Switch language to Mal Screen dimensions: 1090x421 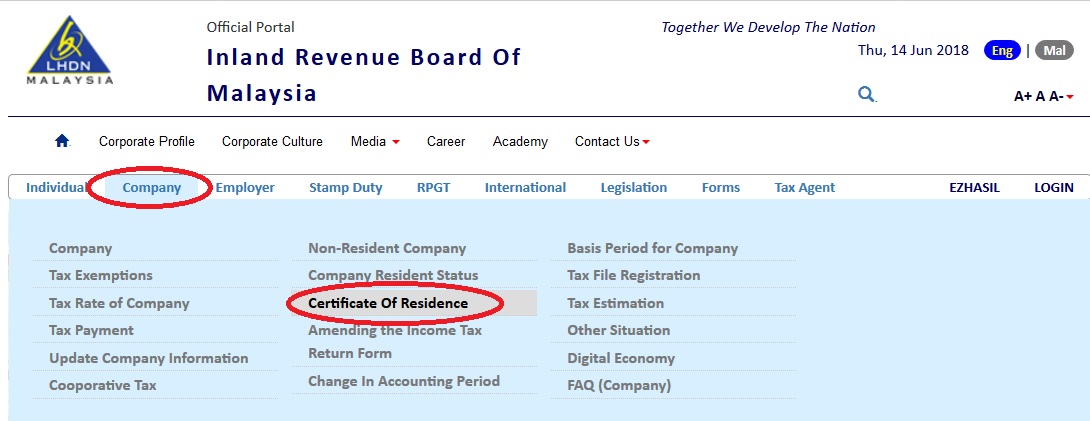coord(1054,51)
